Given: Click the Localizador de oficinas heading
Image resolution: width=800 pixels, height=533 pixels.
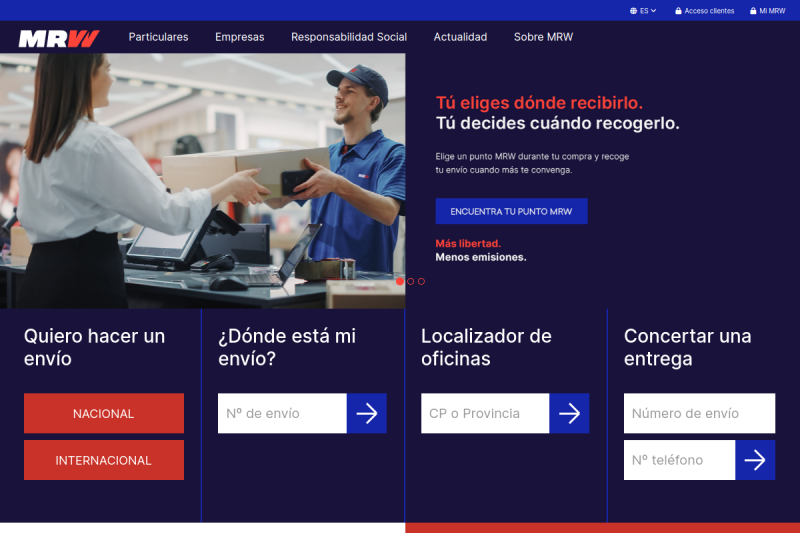Looking at the screenshot, I should tap(486, 347).
